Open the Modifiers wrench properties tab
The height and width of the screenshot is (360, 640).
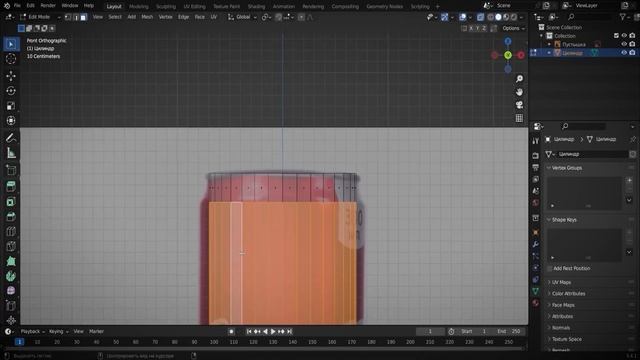point(536,244)
